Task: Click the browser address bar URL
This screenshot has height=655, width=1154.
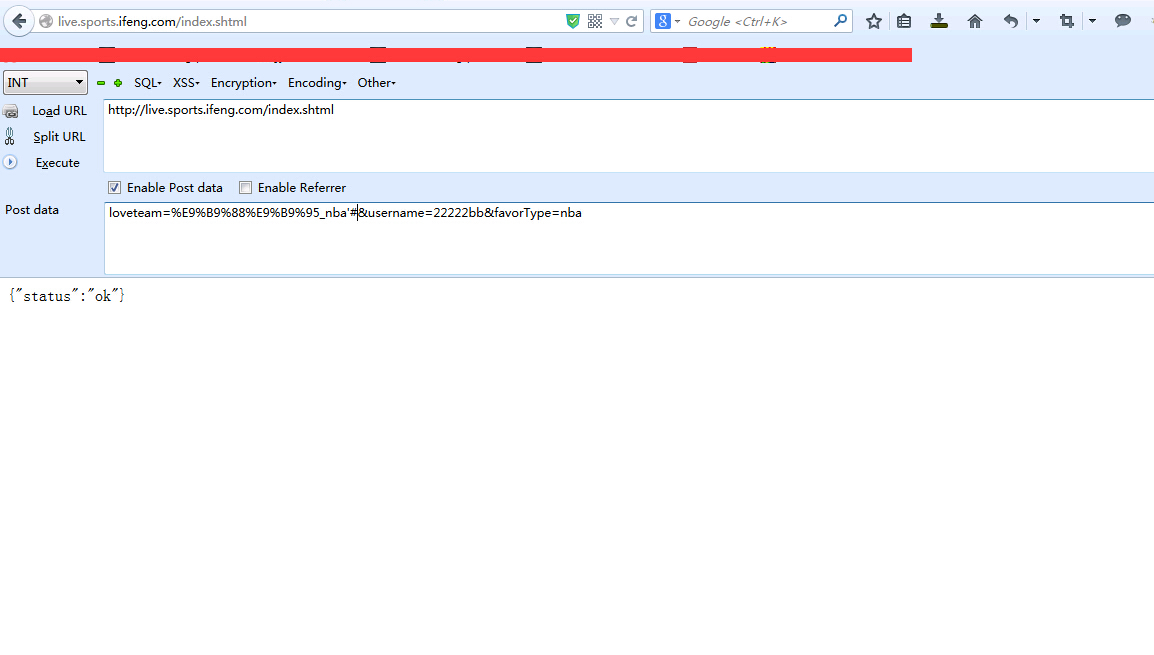Action: click(152, 21)
